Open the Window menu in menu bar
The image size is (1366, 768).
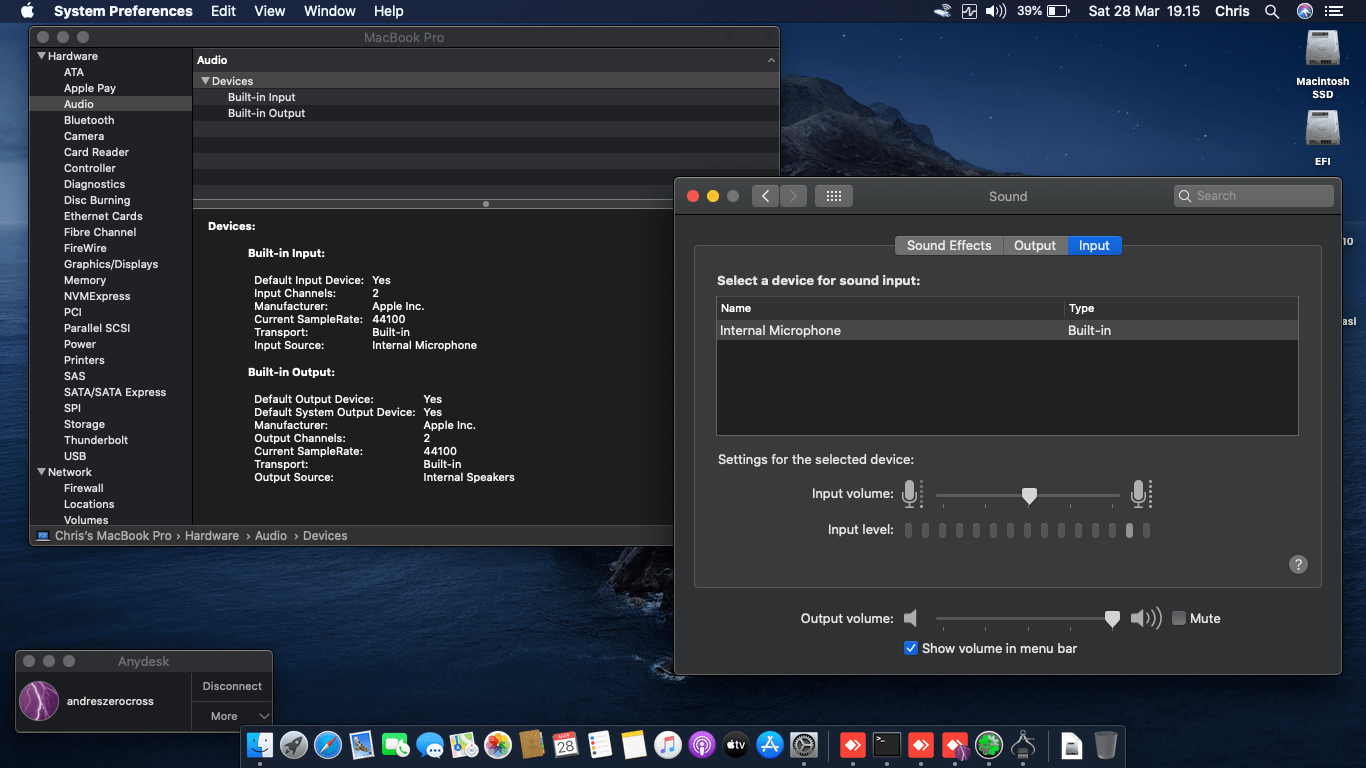click(x=329, y=11)
